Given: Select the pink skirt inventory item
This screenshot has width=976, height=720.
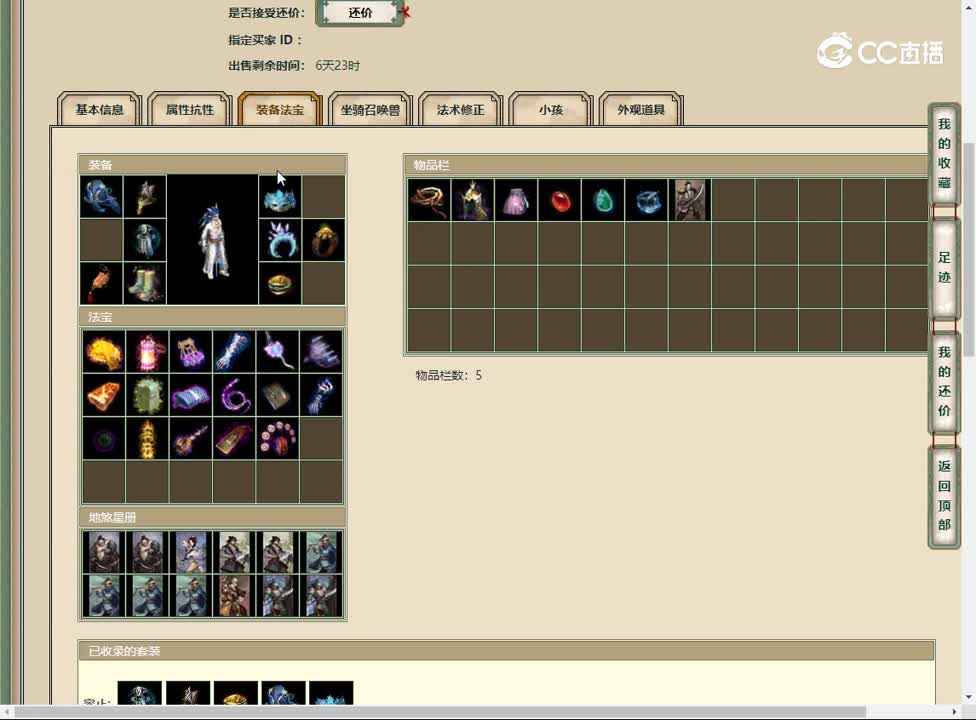Looking at the screenshot, I should click(x=516, y=200).
